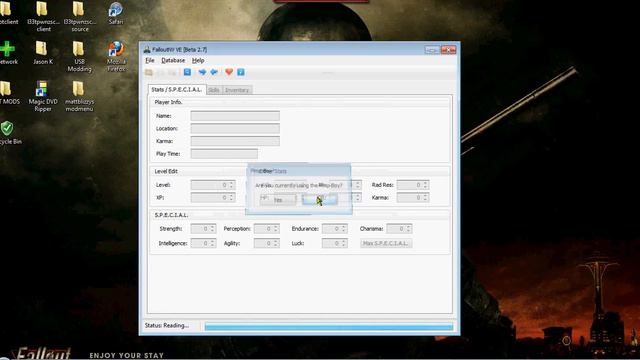Click the Play Time input field
Viewport: 640px width, 360px height.
point(224,154)
